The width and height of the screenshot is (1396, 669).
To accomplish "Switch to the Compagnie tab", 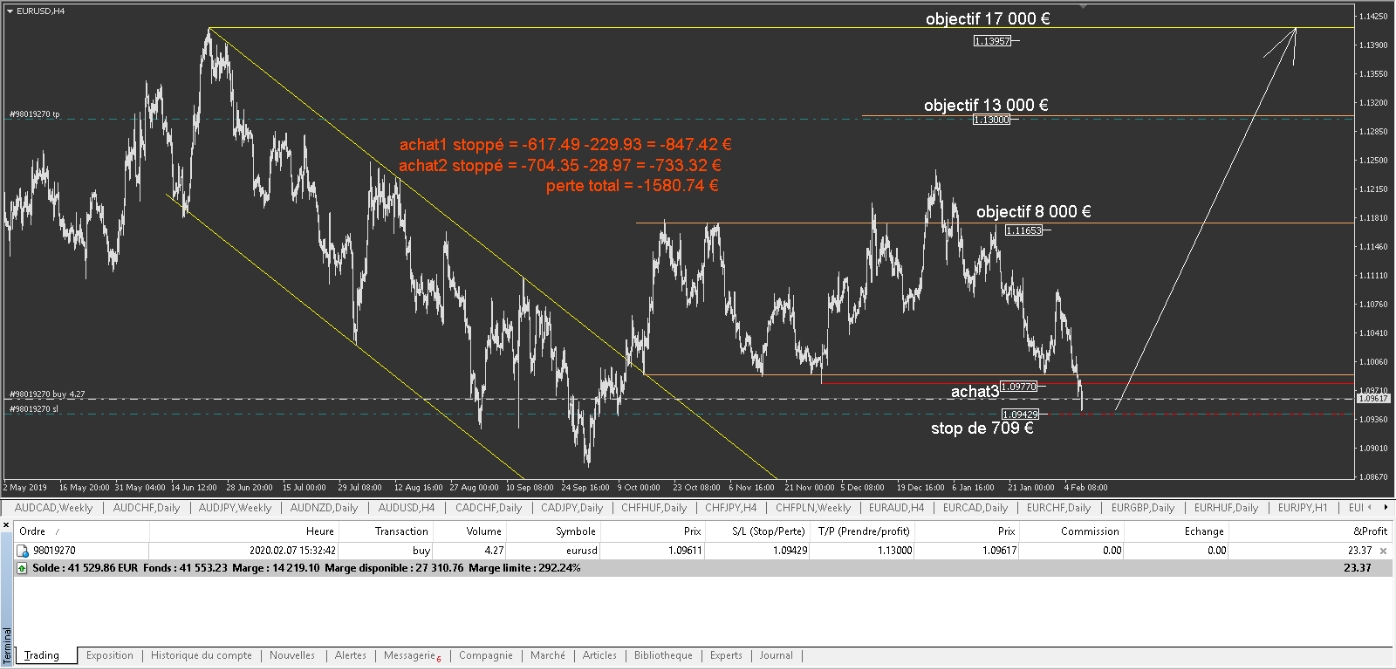I will 485,655.
